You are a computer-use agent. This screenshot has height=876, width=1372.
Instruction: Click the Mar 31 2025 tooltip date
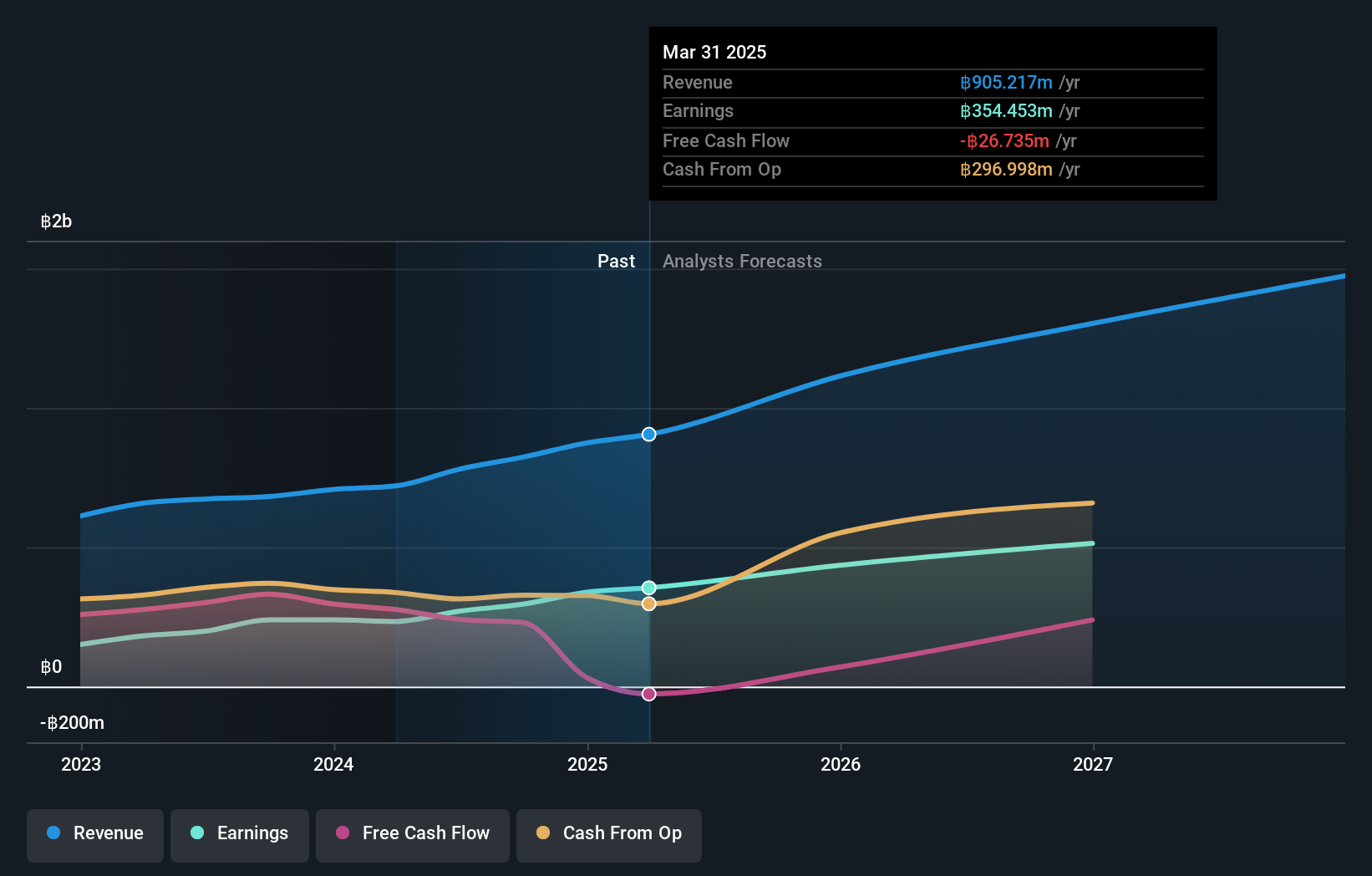[714, 53]
